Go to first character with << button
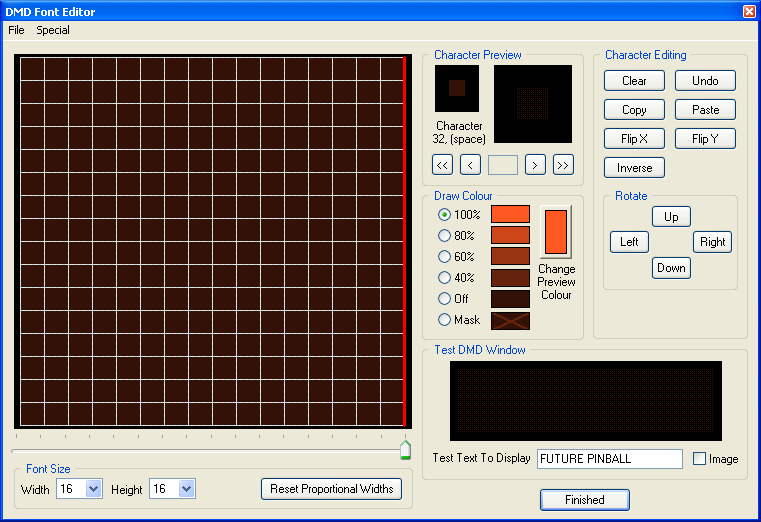Screen dimensions: 761x522 (x=442, y=165)
